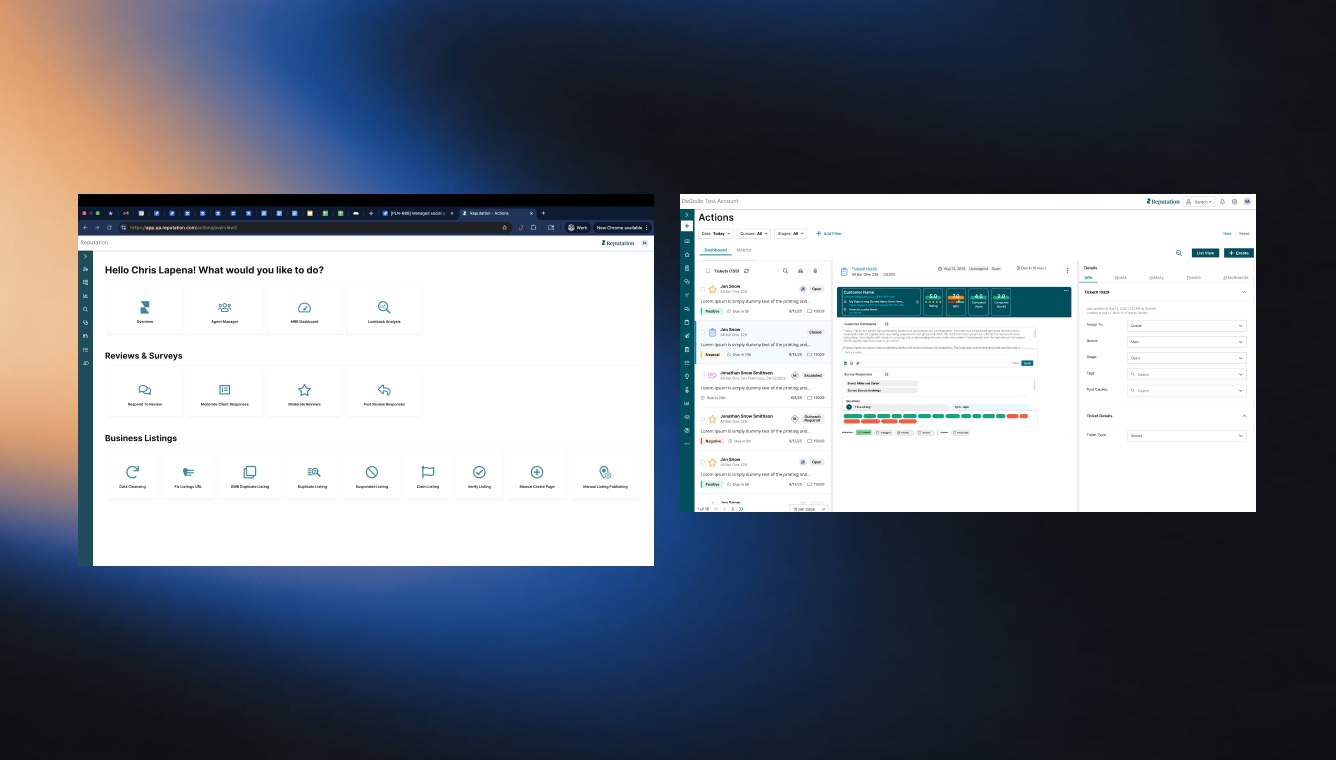Open the Attachments tab
Screen dimensions: 1336x760
pos(1235,277)
